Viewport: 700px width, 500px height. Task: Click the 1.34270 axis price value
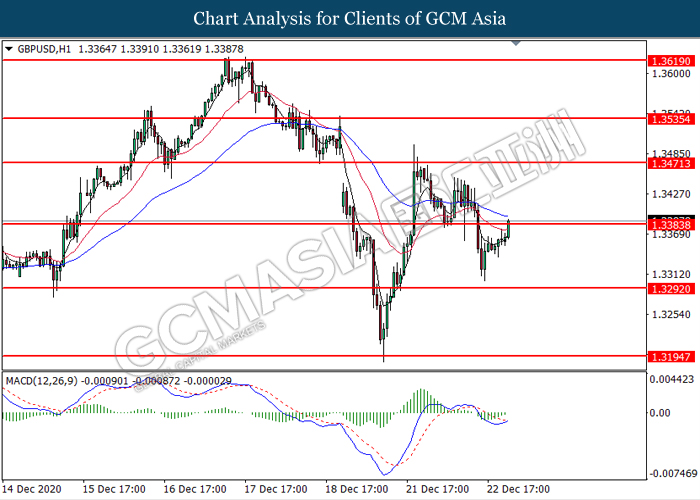(x=671, y=194)
